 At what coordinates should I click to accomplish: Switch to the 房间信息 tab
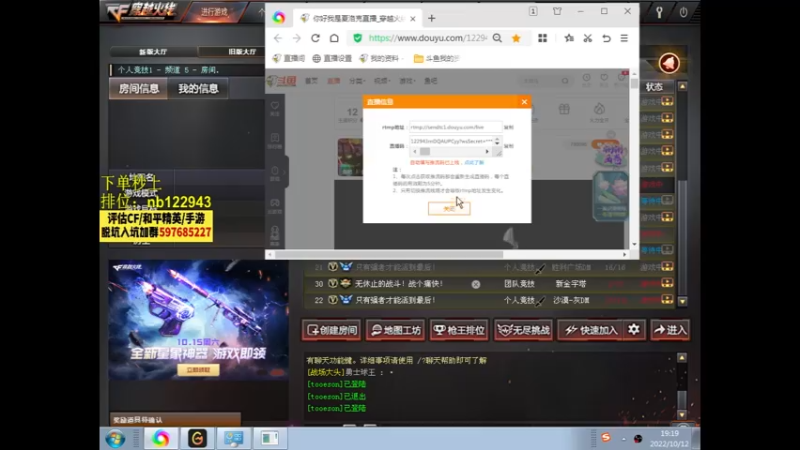point(139,89)
